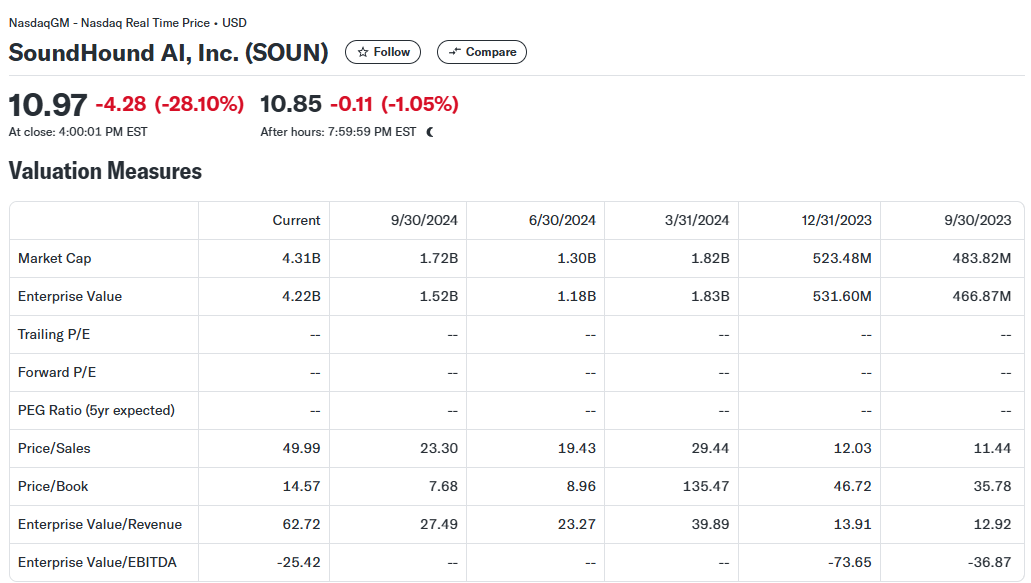Click the closing price 10.97
This screenshot has height=583, width=1031.
click(x=47, y=105)
